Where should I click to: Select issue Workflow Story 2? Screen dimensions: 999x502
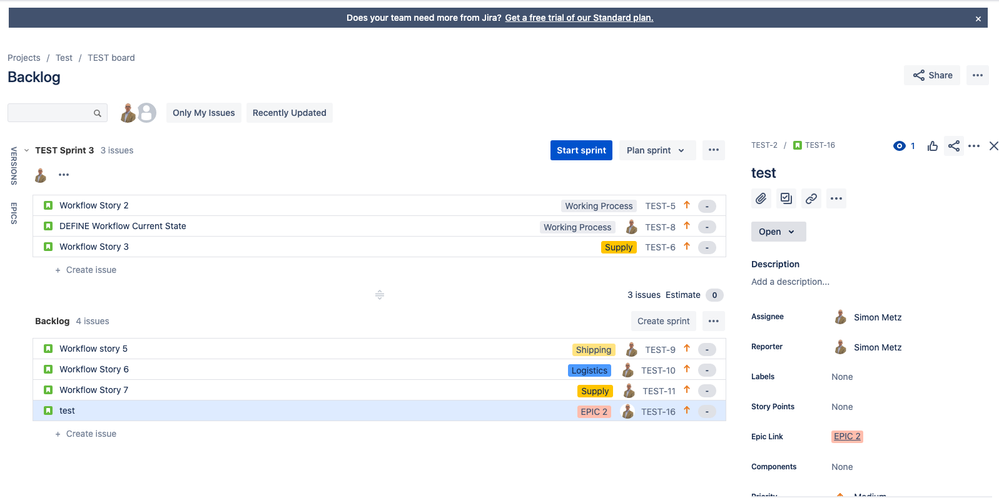pos(379,206)
